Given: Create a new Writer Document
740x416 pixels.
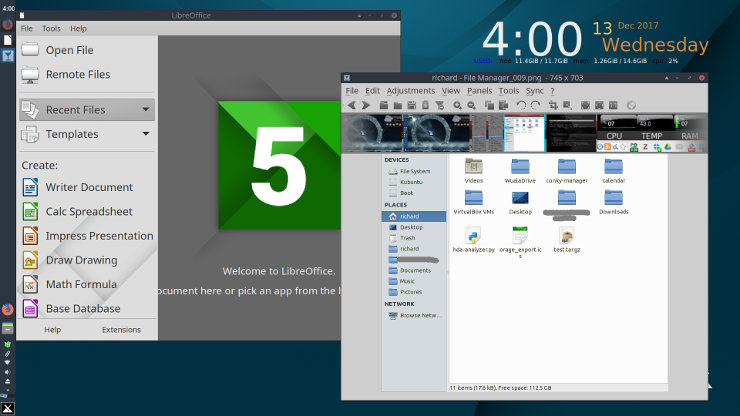Looking at the screenshot, I should tap(78, 187).
